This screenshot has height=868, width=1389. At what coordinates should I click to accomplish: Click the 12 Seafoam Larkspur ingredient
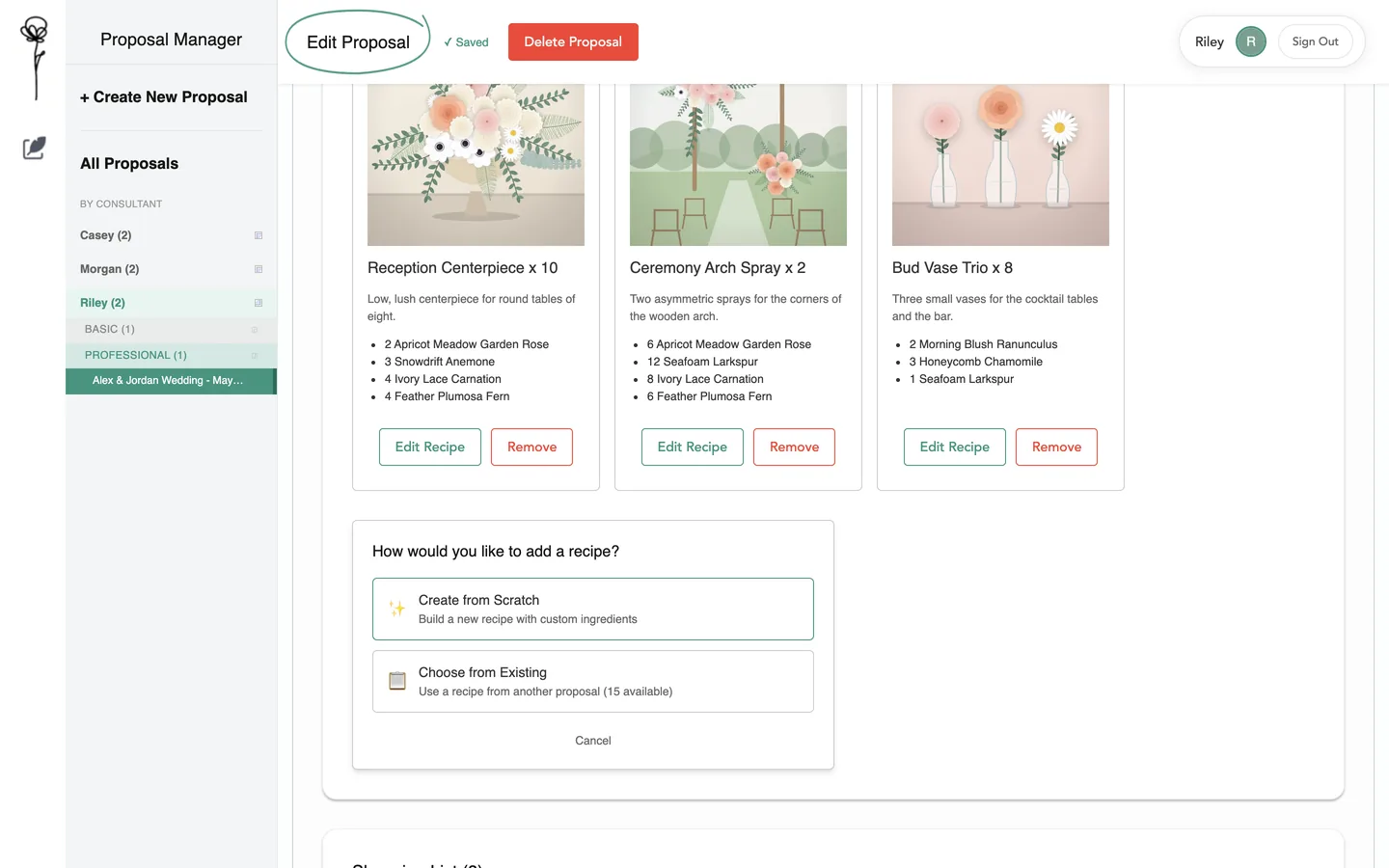pos(702,362)
